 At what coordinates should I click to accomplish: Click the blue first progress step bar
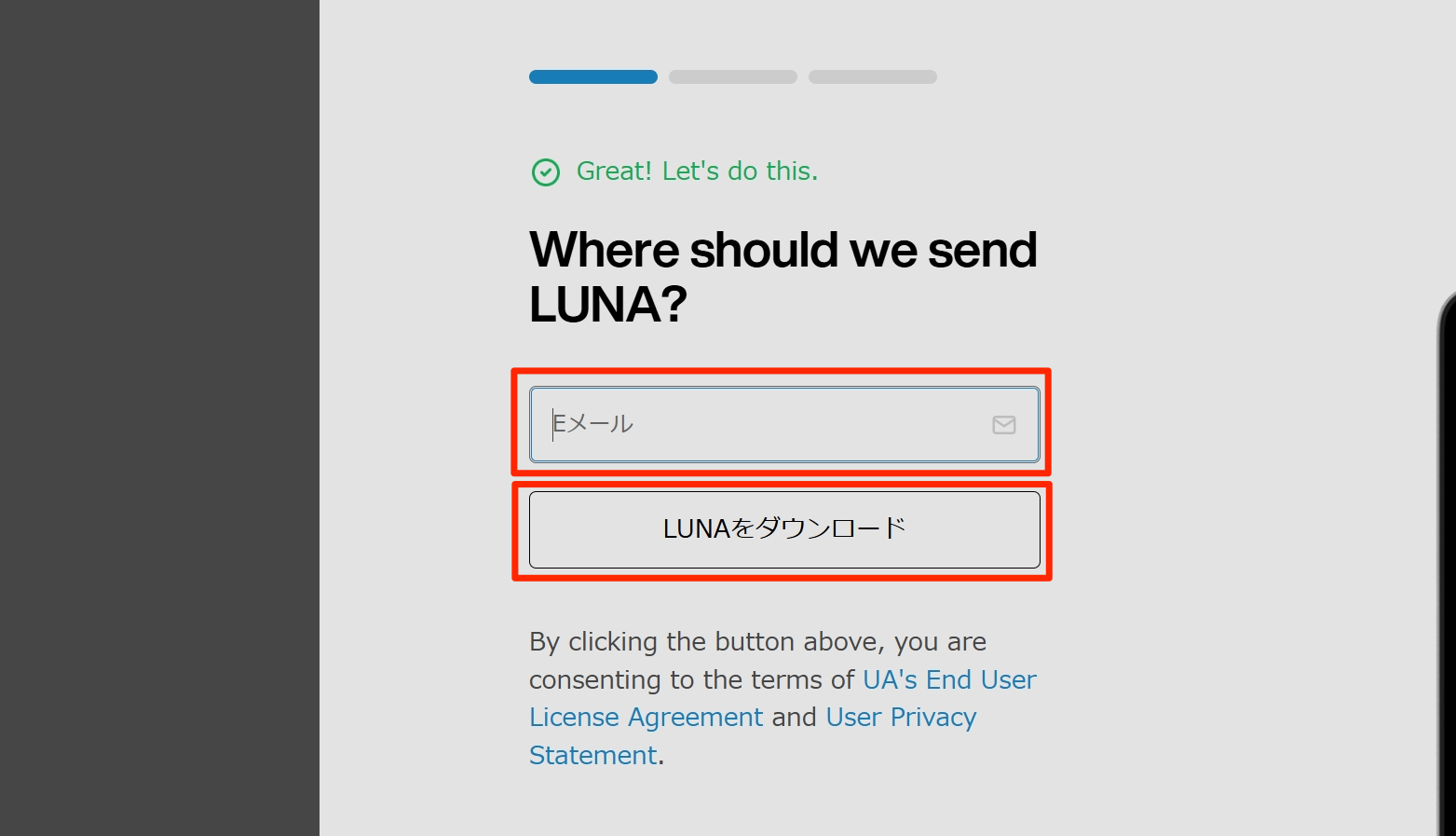click(593, 76)
